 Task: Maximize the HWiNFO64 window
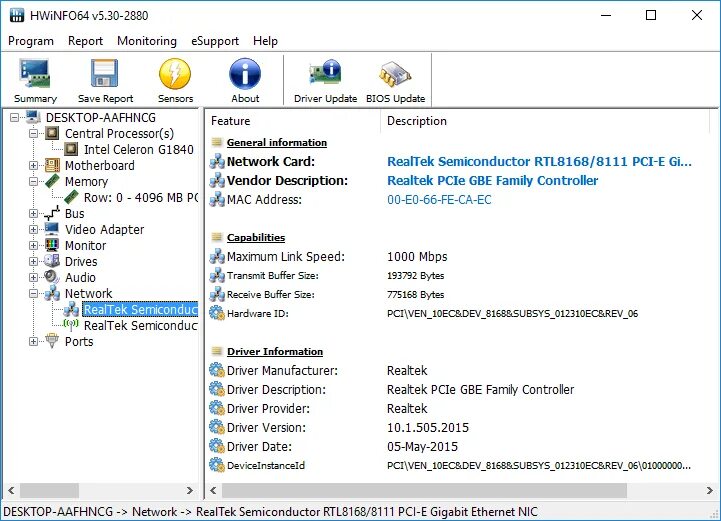651,15
